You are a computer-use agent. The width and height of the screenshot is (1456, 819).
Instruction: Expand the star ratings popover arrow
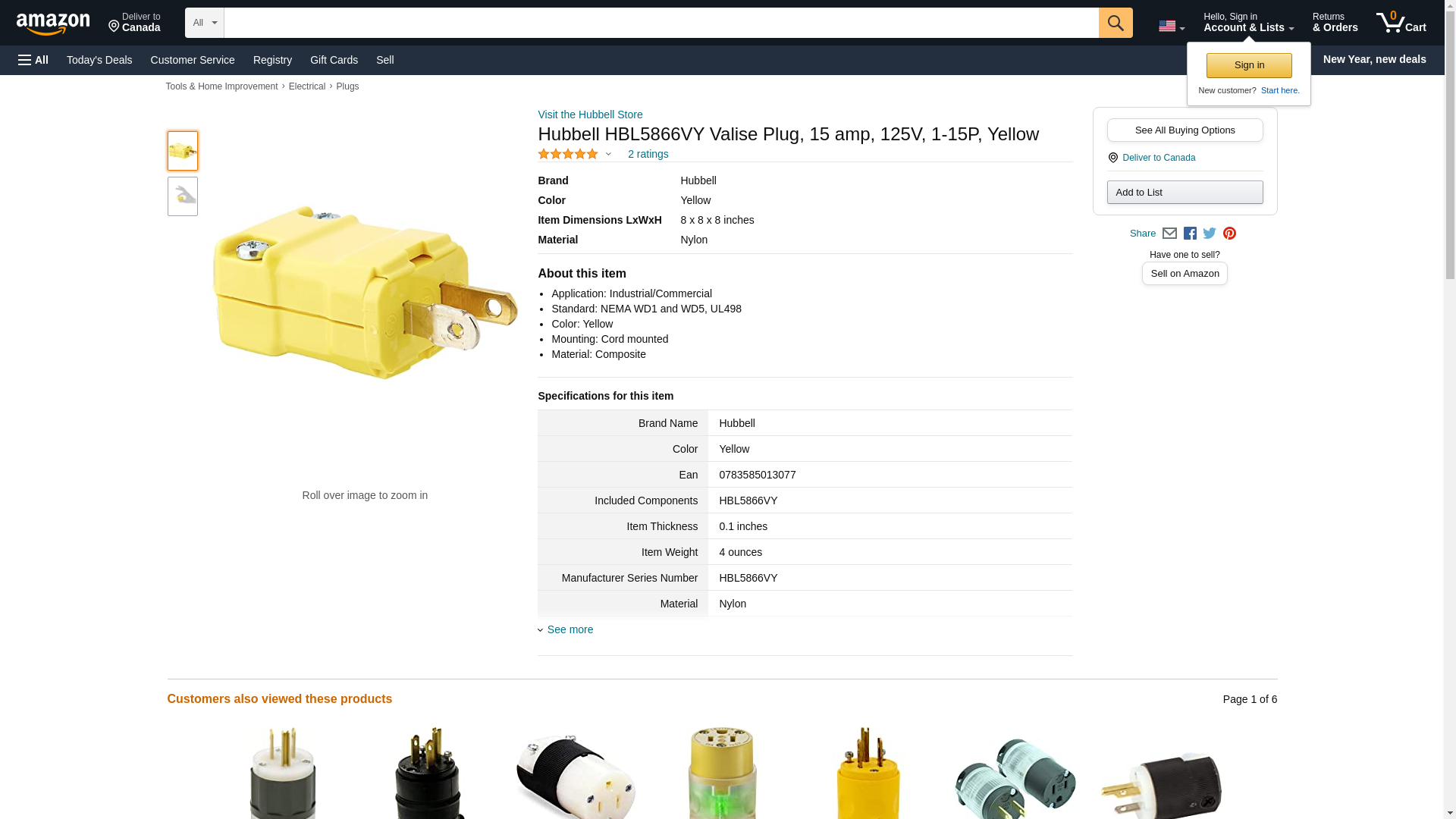608,155
